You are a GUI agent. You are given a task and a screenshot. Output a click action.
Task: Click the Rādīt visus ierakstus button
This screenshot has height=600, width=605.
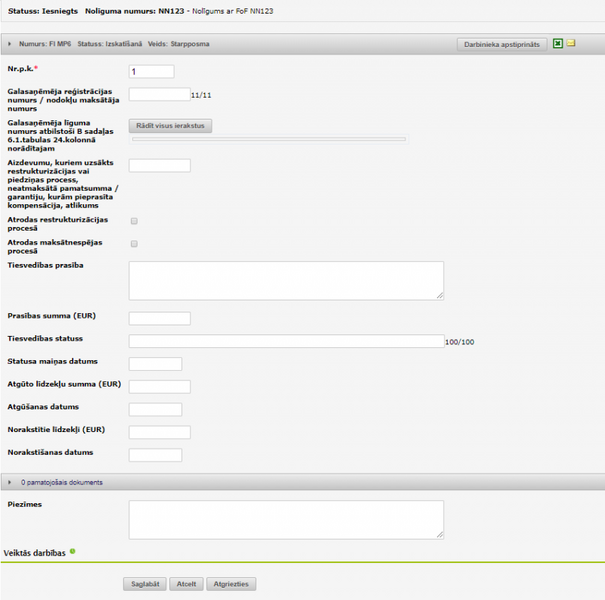170,126
